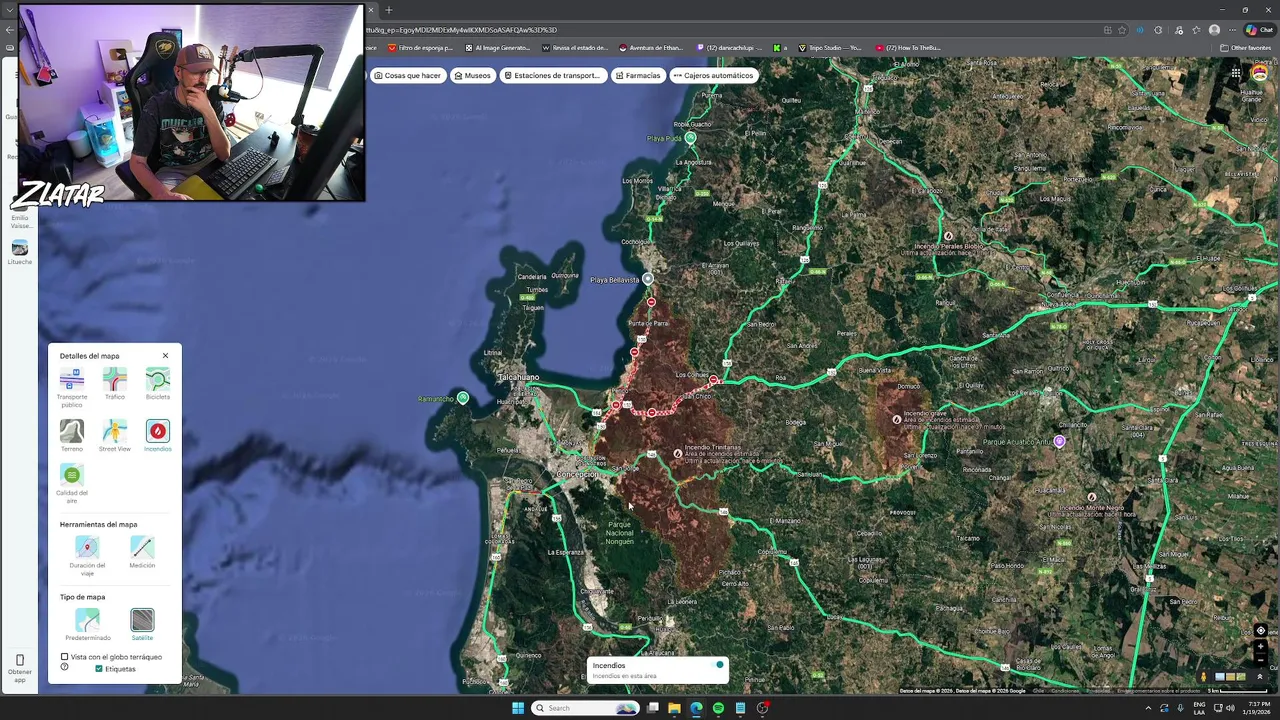Image resolution: width=1280 pixels, height=720 pixels.
Task: Open new browser tab
Action: point(389,10)
